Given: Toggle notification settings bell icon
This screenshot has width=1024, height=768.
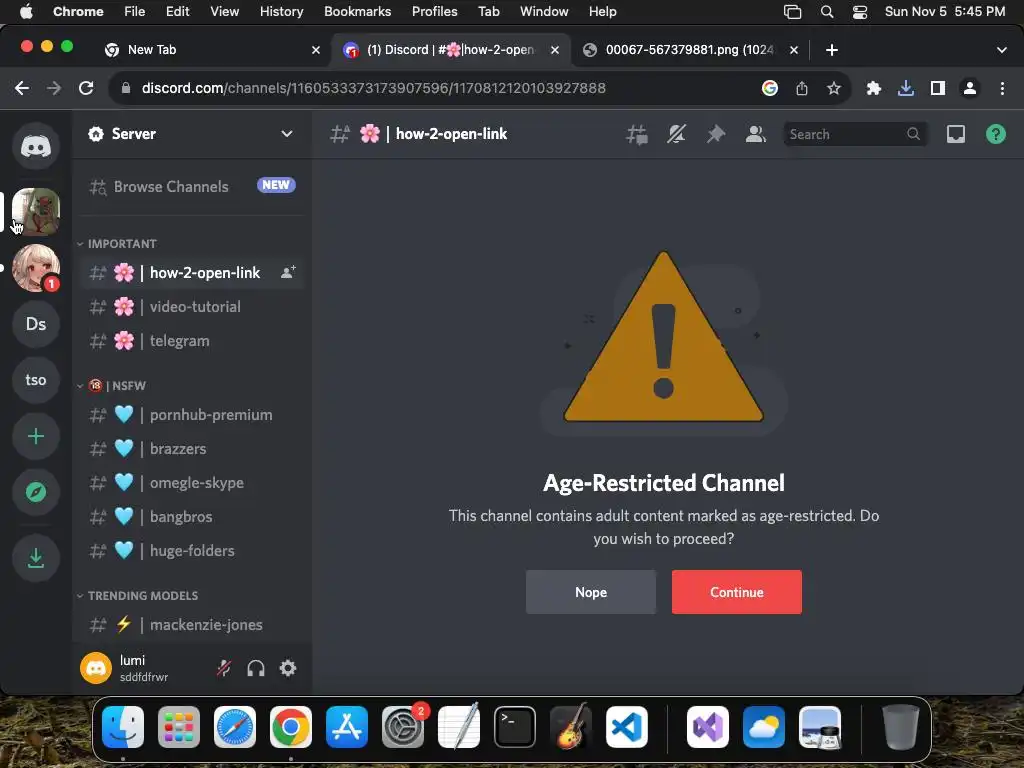Looking at the screenshot, I should coord(677,135).
